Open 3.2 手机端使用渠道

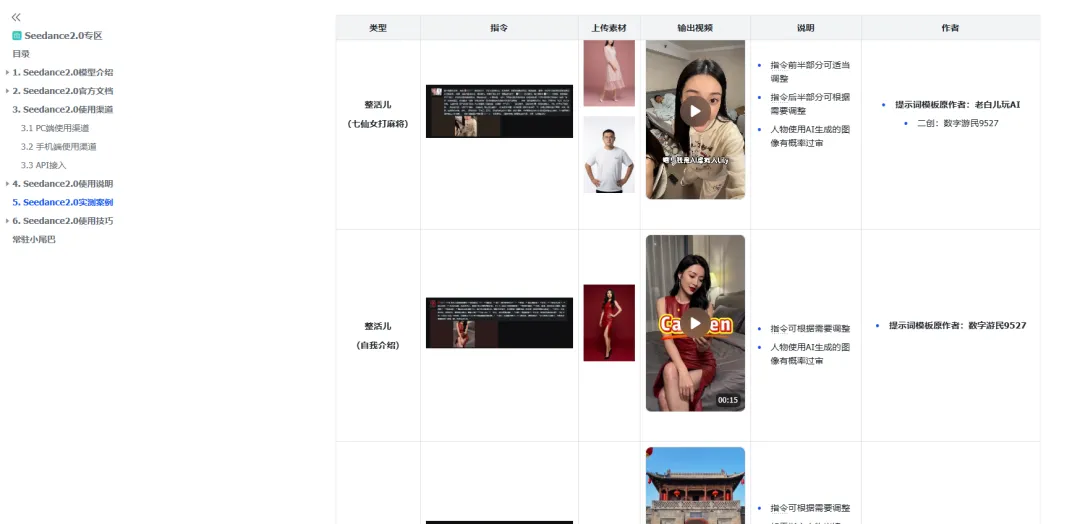click(x=59, y=147)
